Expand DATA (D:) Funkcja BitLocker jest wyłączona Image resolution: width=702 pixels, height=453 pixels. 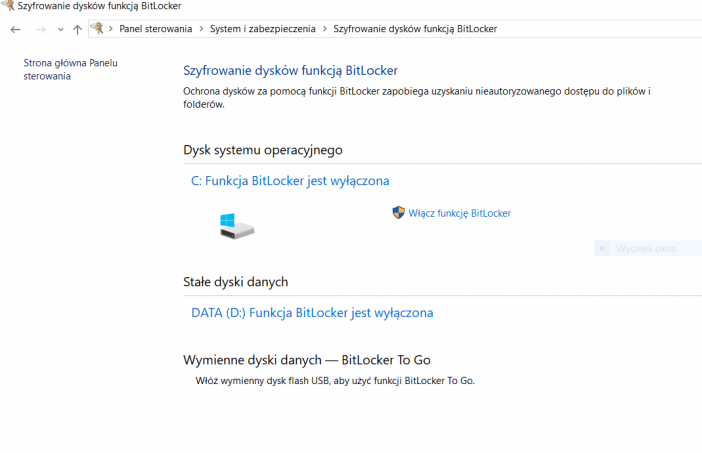pos(312,313)
